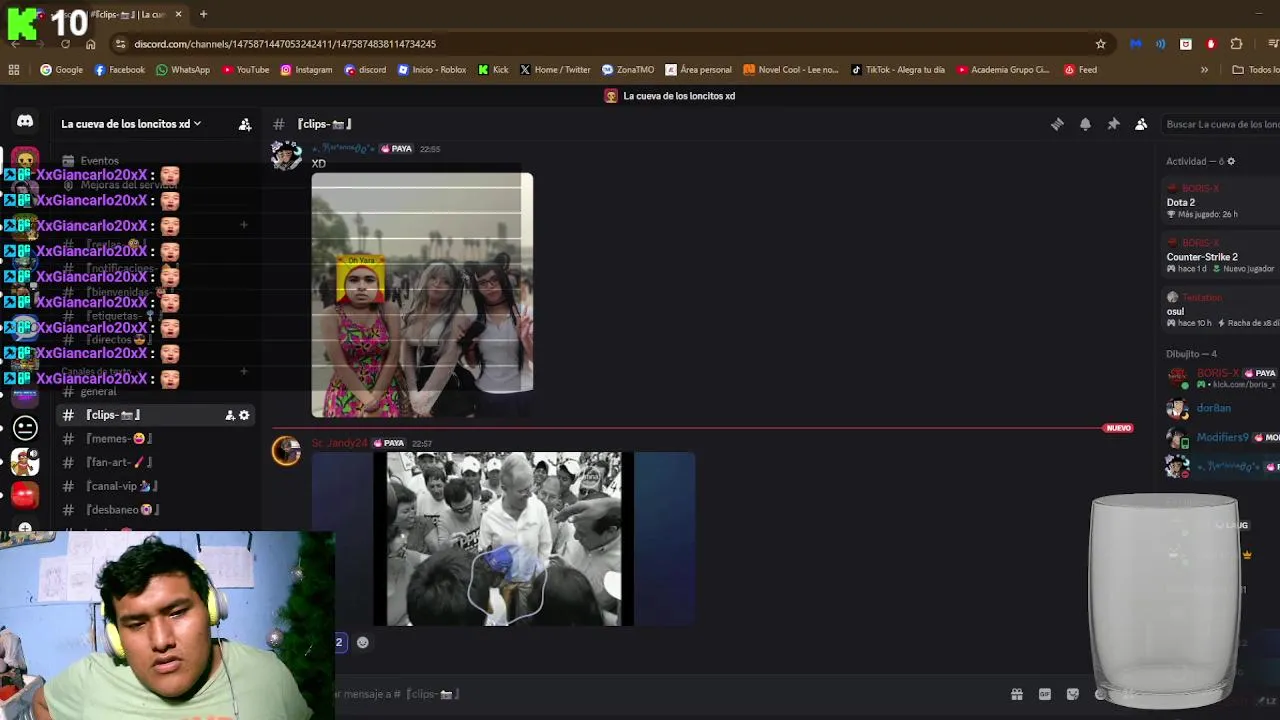
Task: Create invite icon on clips channel
Action: [x=230, y=415]
